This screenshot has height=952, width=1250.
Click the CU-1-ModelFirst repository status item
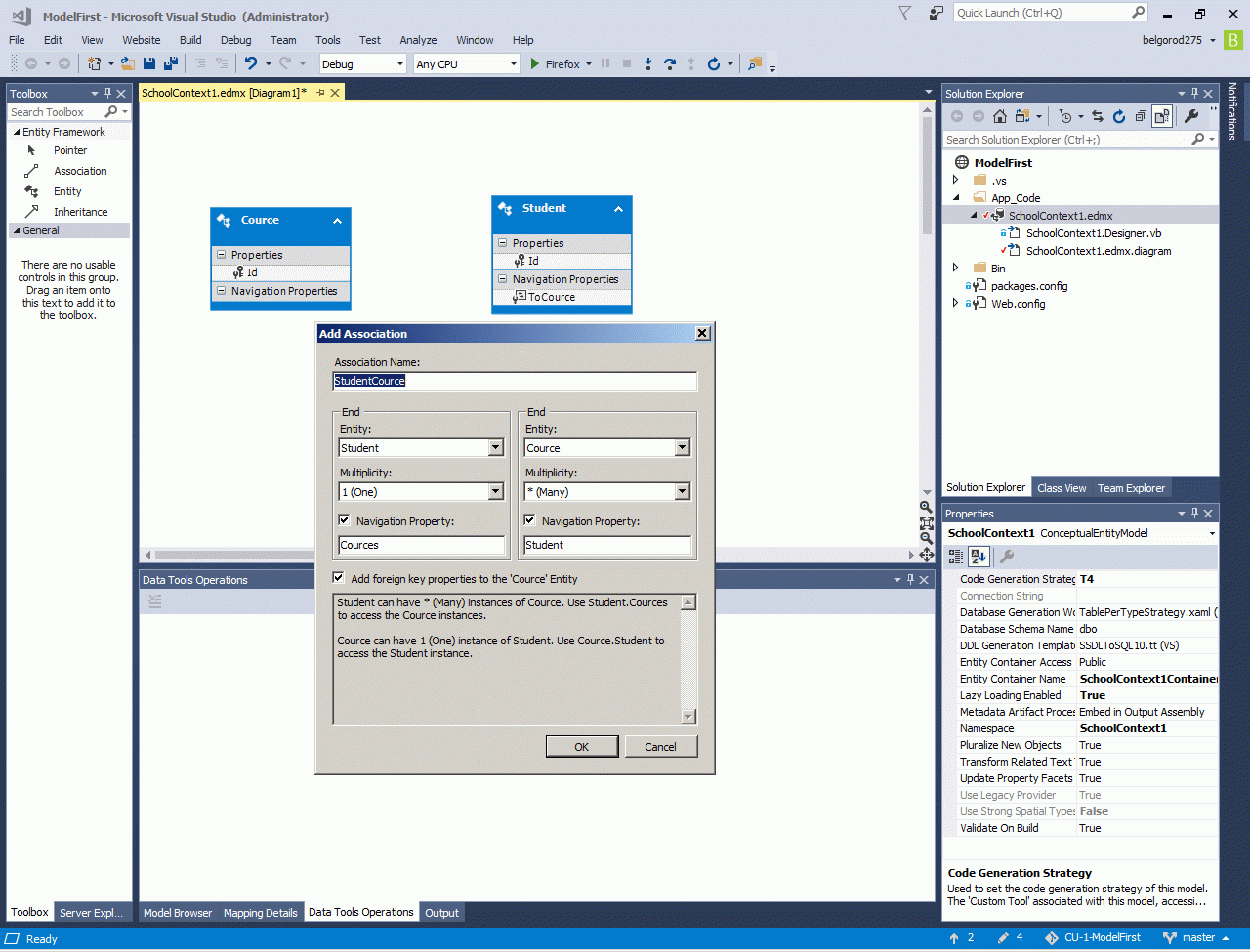[x=1093, y=938]
